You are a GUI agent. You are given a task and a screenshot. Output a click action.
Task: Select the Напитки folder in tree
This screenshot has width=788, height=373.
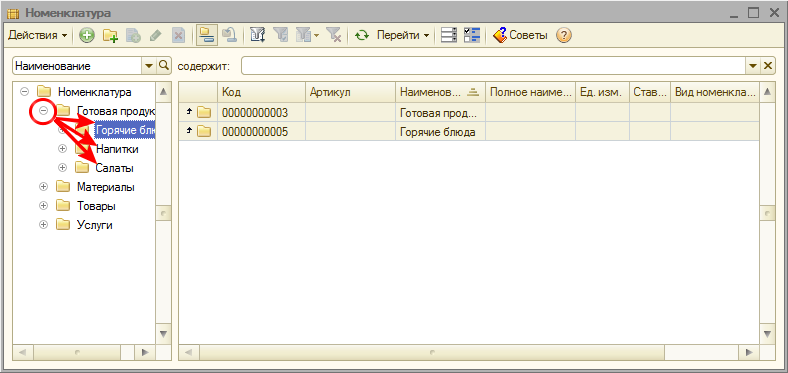[x=117, y=149]
